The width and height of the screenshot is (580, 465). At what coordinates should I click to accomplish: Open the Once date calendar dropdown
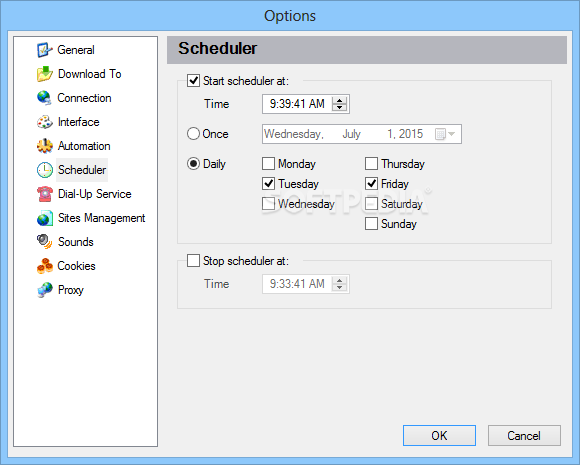click(446, 134)
